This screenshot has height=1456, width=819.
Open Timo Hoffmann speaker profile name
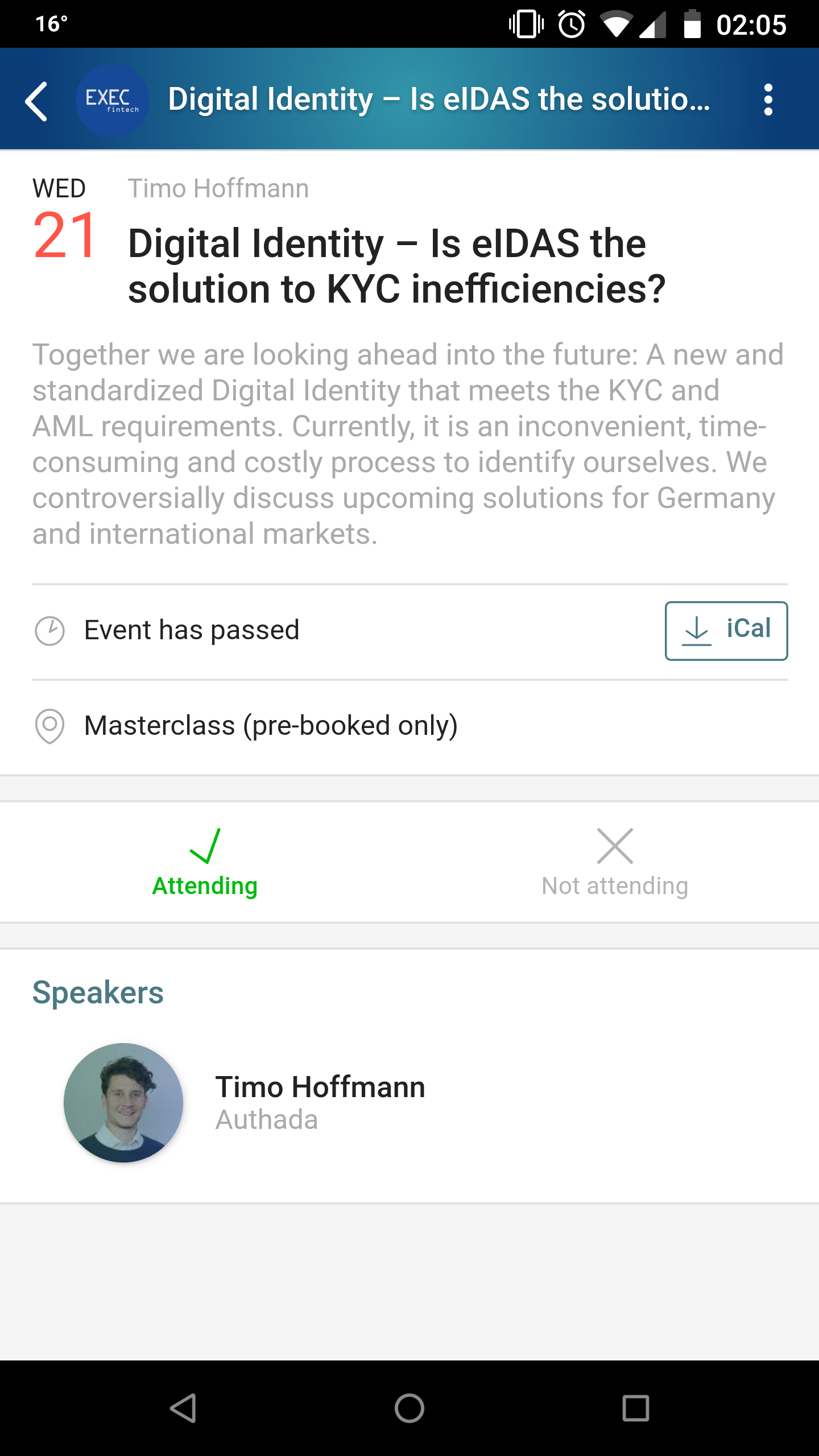tap(320, 1087)
